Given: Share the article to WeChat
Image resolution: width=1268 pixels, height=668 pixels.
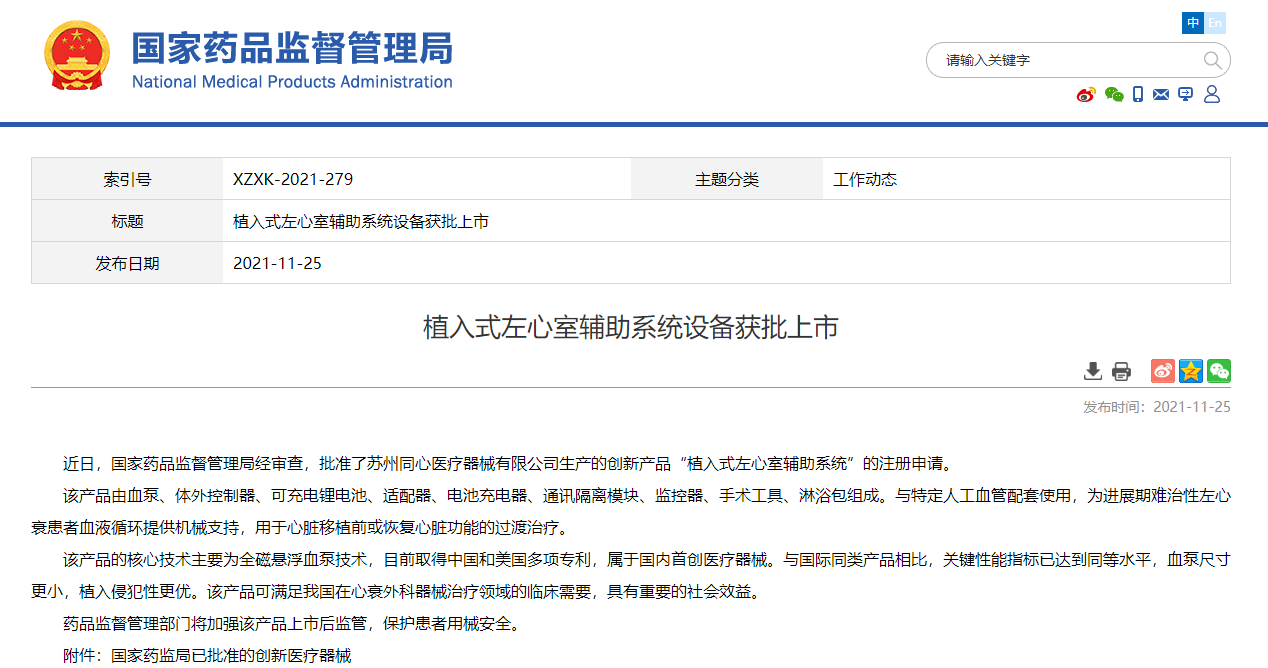Looking at the screenshot, I should tap(1218, 371).
